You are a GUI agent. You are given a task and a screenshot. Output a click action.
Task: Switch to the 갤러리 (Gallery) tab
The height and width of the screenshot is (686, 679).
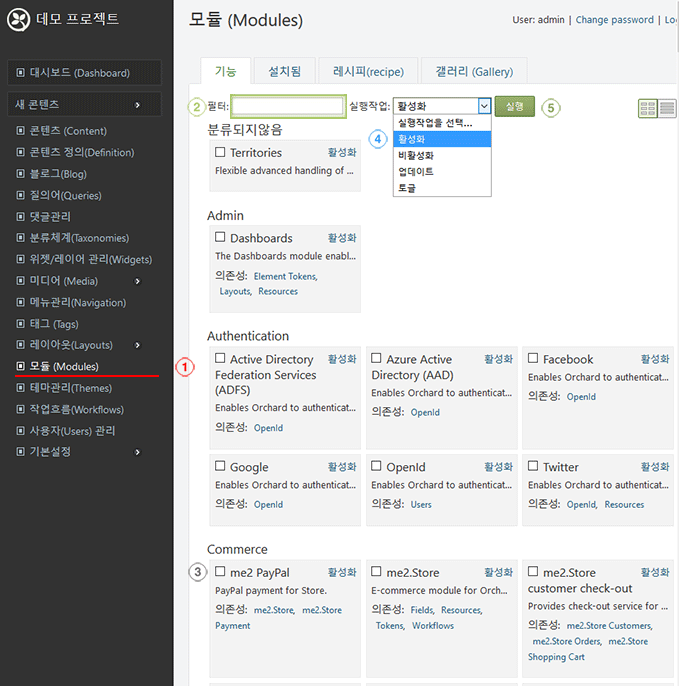pos(474,71)
